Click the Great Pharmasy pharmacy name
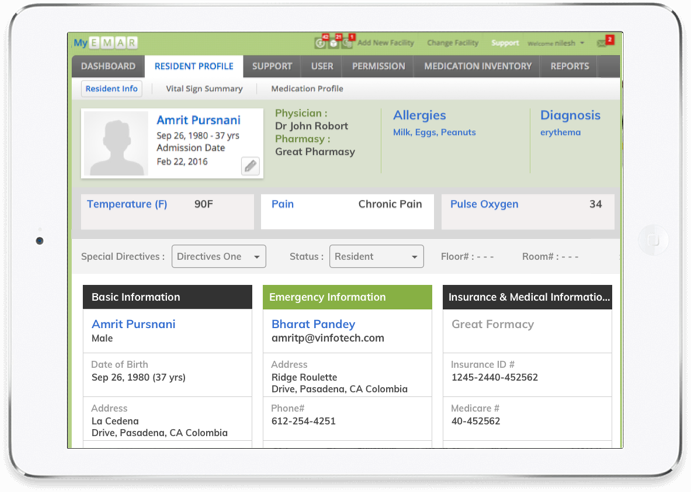Screen dimensions: 691x492 point(315,152)
